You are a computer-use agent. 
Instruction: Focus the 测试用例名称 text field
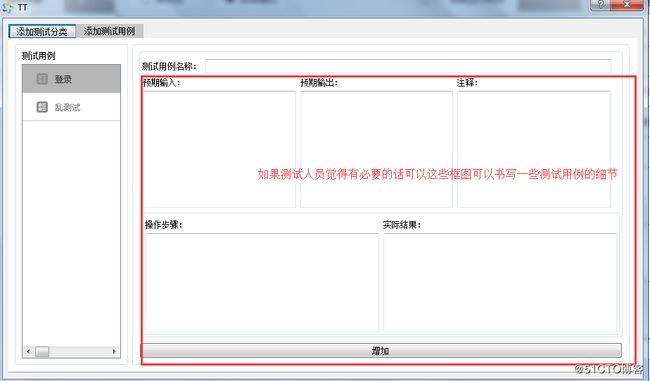(408, 66)
